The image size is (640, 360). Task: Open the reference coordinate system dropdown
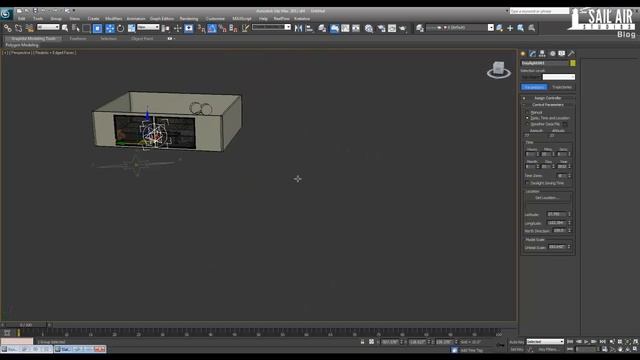point(148,27)
